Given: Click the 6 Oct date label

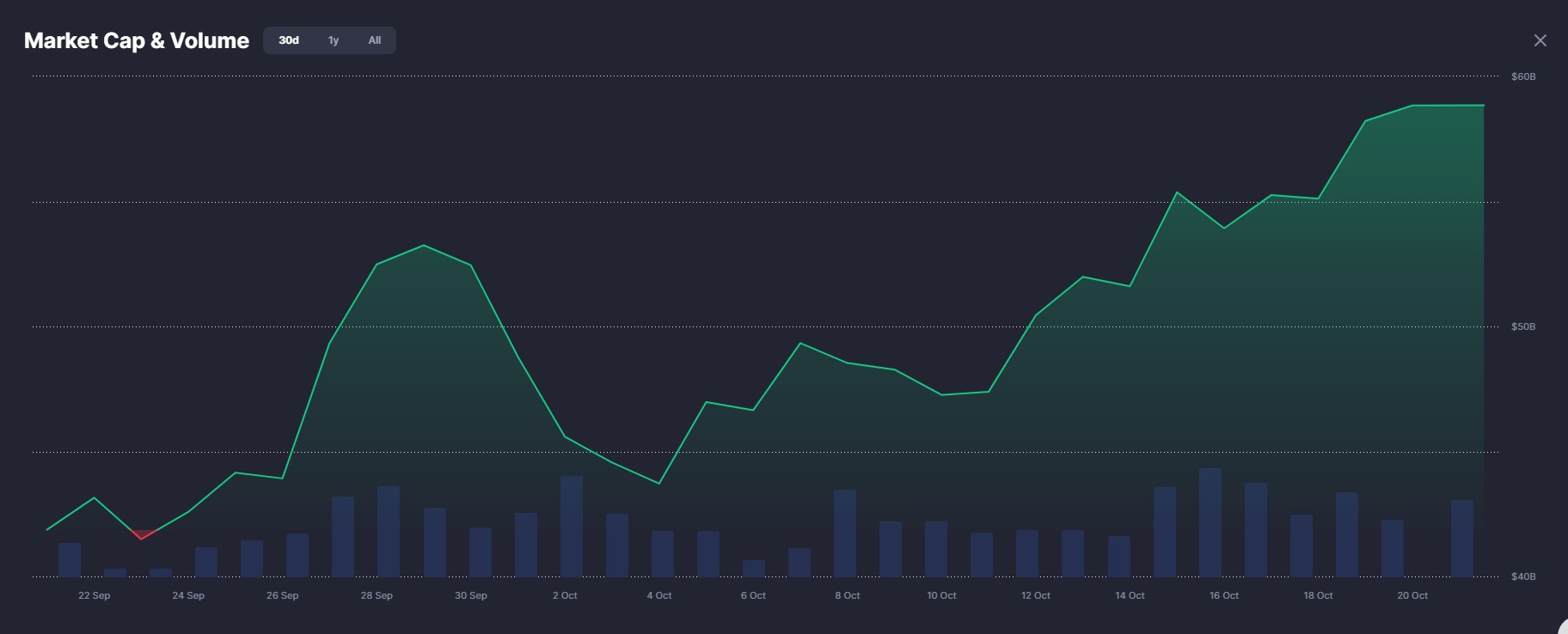Looking at the screenshot, I should [753, 595].
